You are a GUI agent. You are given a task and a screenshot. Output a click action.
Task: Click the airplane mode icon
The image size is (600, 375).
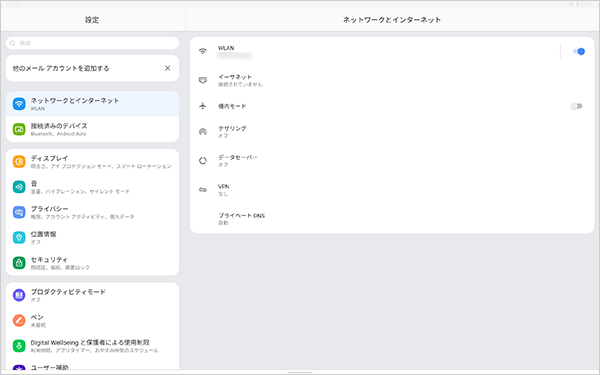tap(203, 106)
